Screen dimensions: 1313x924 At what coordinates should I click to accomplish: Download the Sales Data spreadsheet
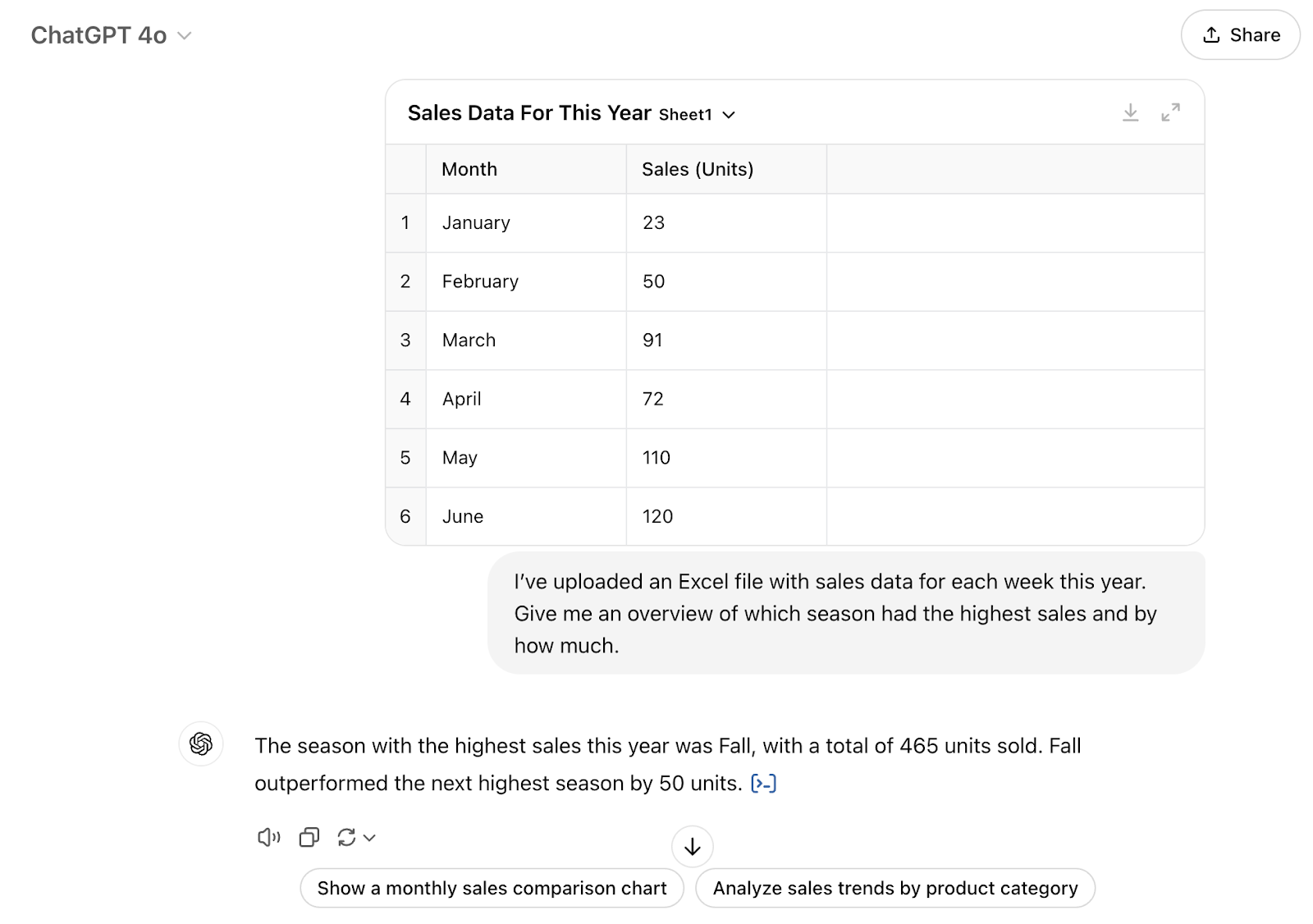[1131, 112]
